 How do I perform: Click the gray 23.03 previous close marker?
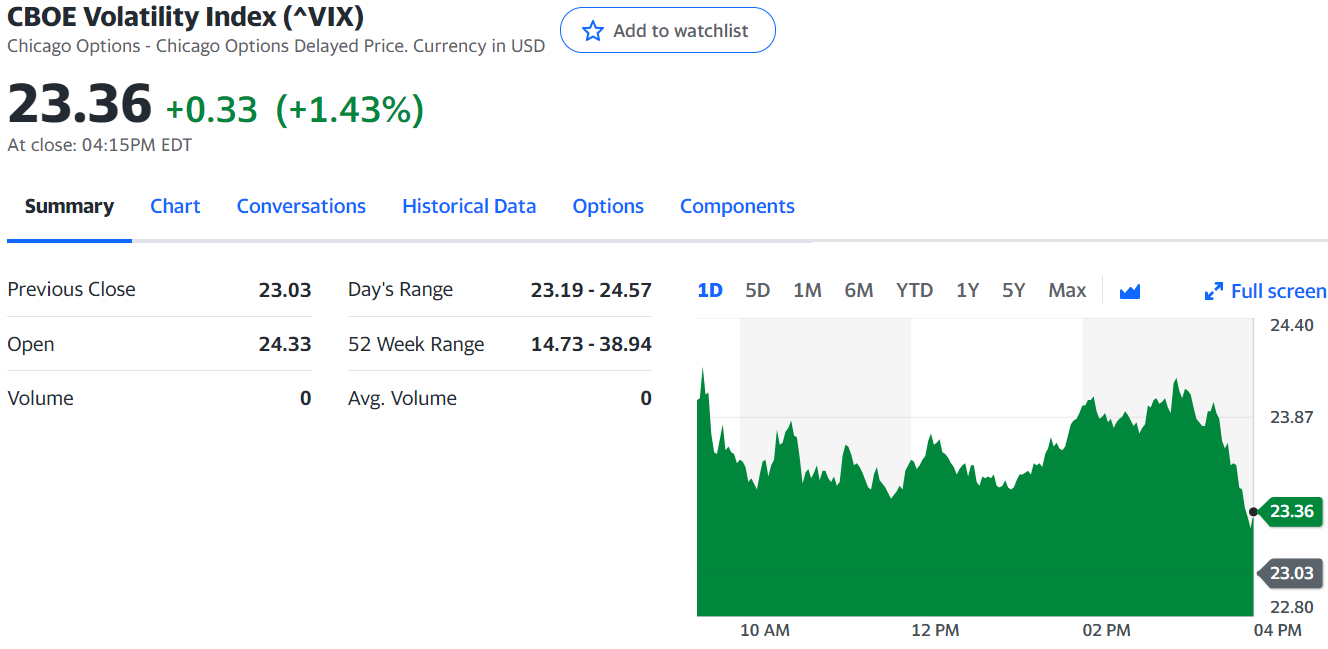click(x=1289, y=573)
